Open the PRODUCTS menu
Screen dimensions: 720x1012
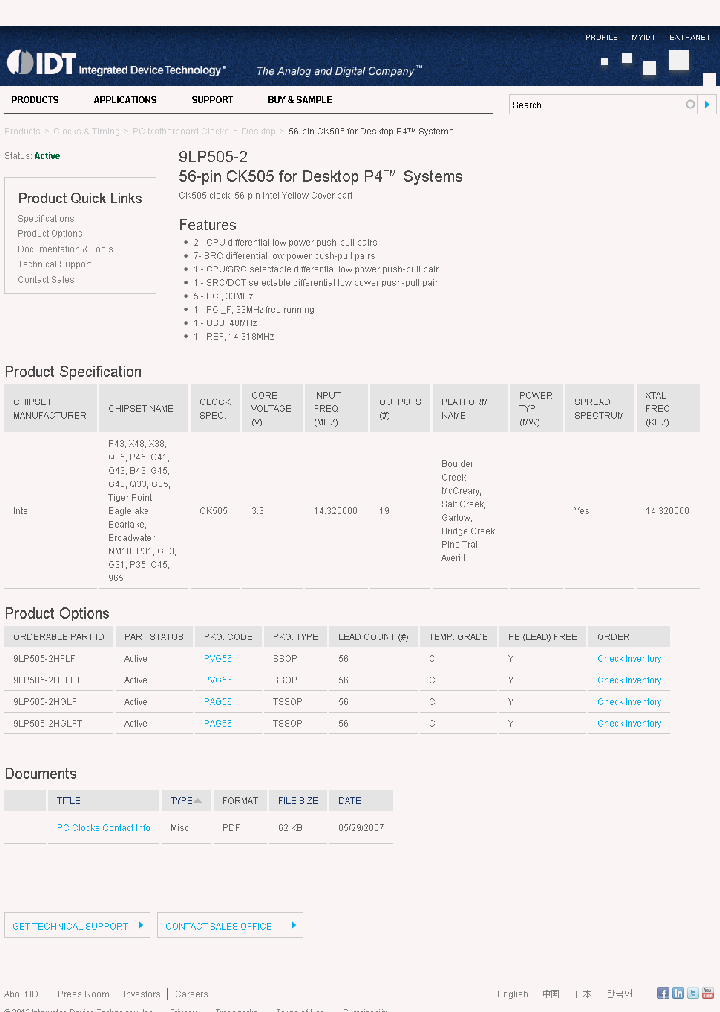(35, 99)
